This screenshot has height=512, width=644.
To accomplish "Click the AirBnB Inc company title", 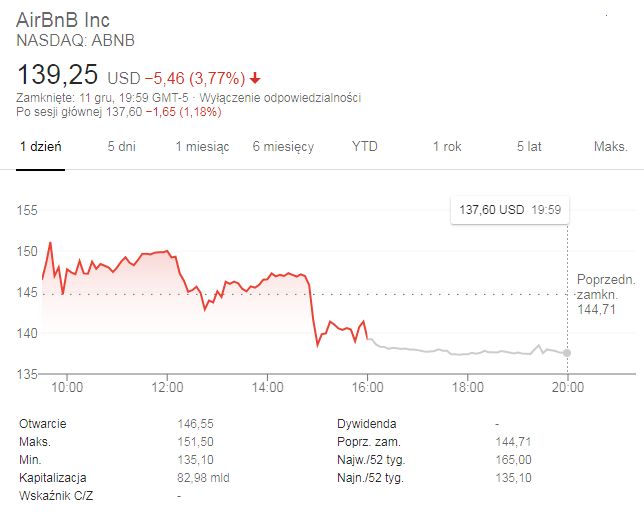I will (x=64, y=20).
